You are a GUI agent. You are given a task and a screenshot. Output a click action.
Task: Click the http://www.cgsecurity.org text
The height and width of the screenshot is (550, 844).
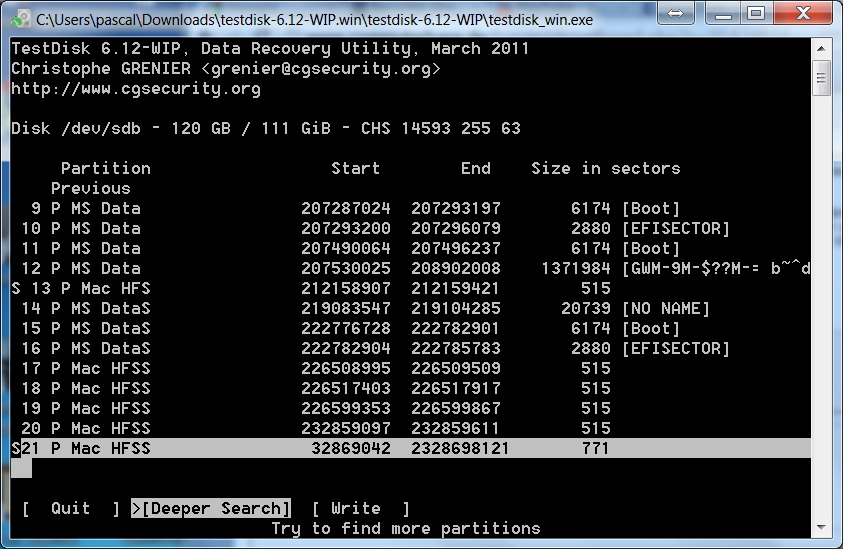(136, 89)
